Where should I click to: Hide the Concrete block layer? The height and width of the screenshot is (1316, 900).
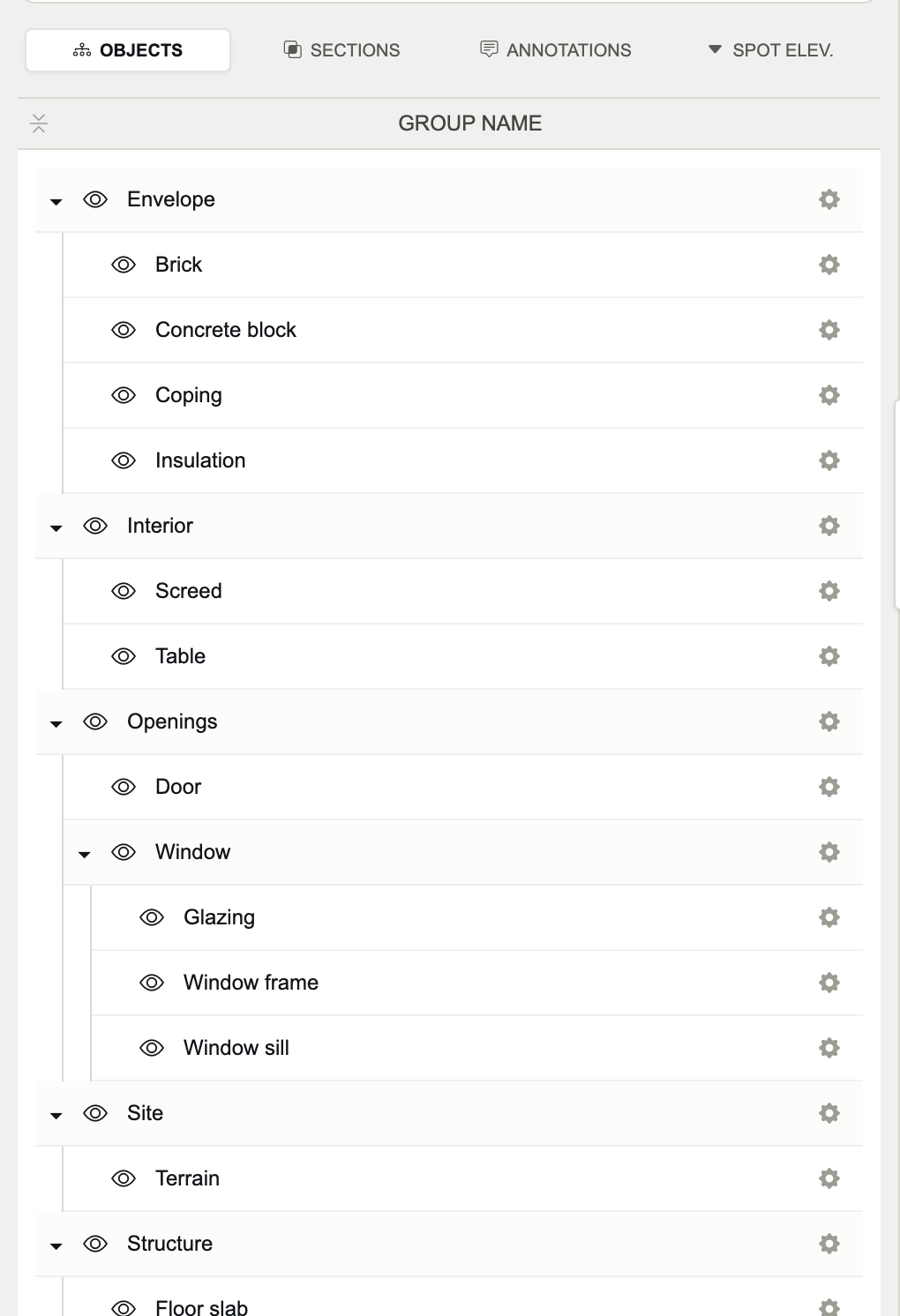click(124, 330)
